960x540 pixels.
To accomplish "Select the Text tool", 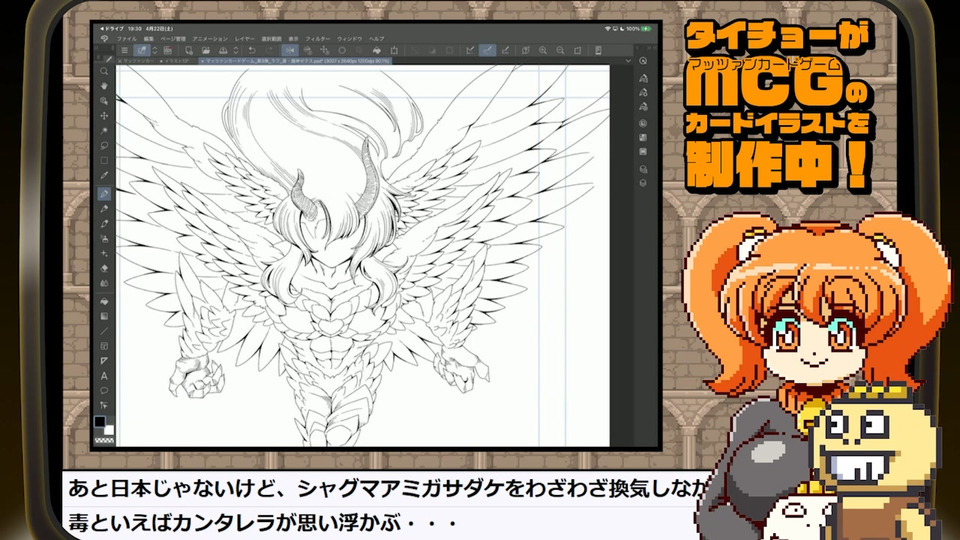I will point(104,375).
